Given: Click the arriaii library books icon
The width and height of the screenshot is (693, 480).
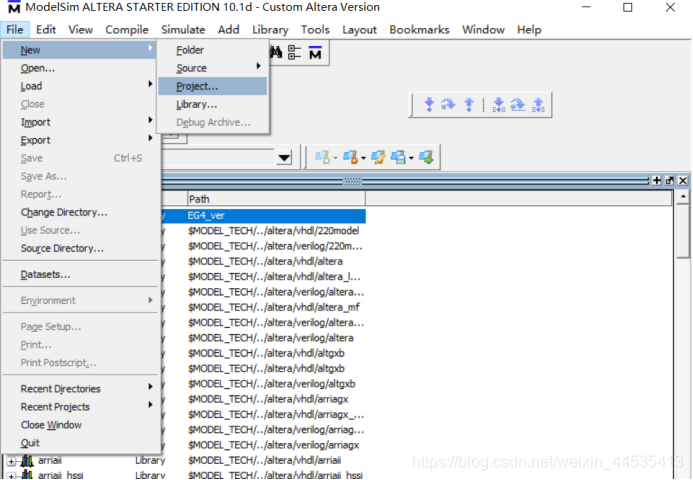Looking at the screenshot, I should (27, 461).
